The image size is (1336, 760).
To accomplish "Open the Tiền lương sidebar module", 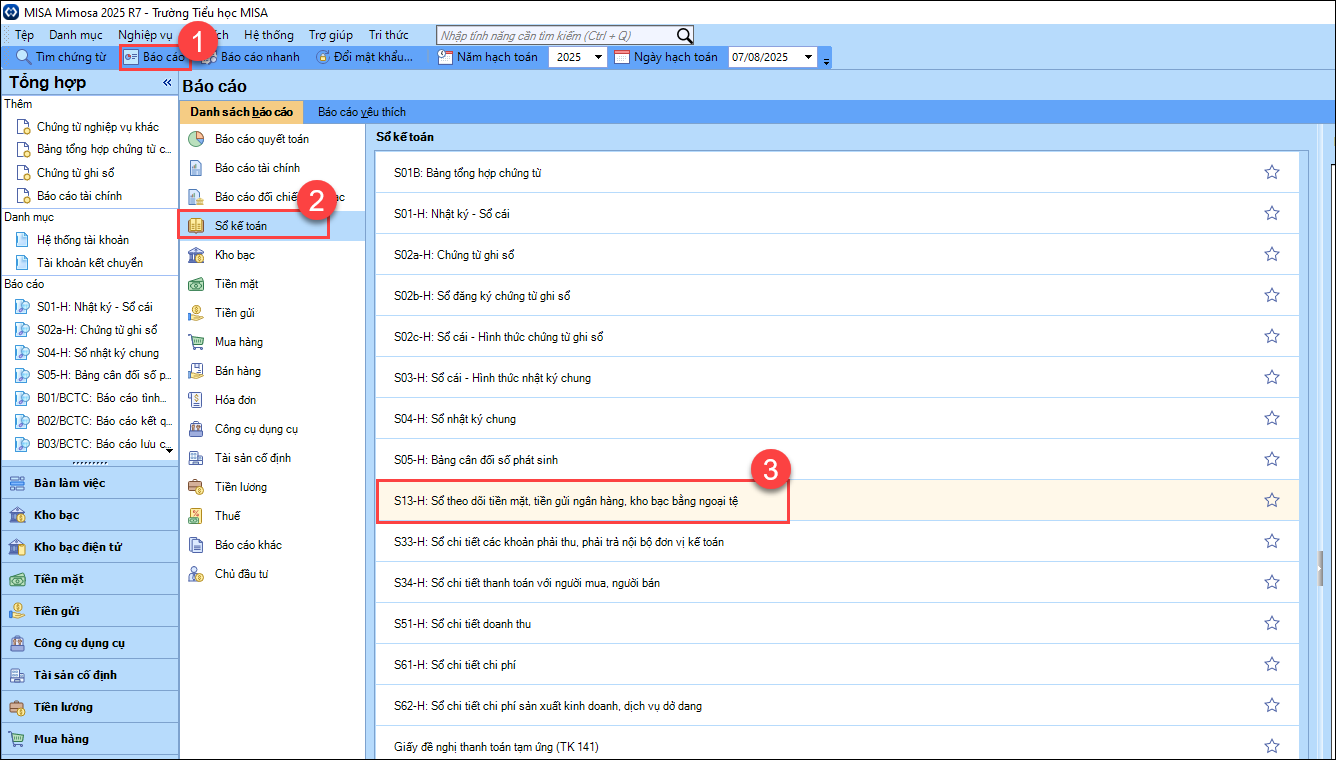I will (x=89, y=707).
